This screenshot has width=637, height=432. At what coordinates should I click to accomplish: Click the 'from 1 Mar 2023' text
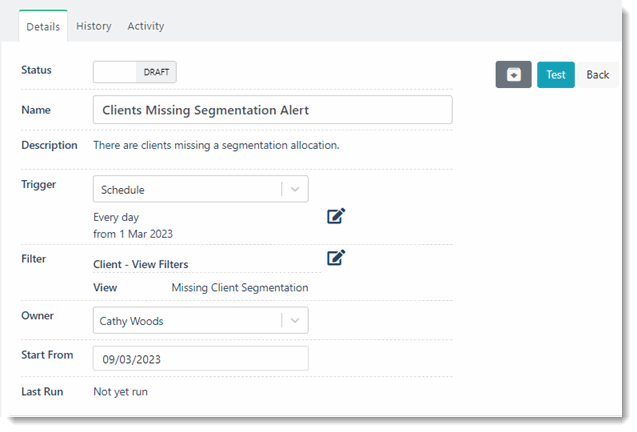click(133, 234)
